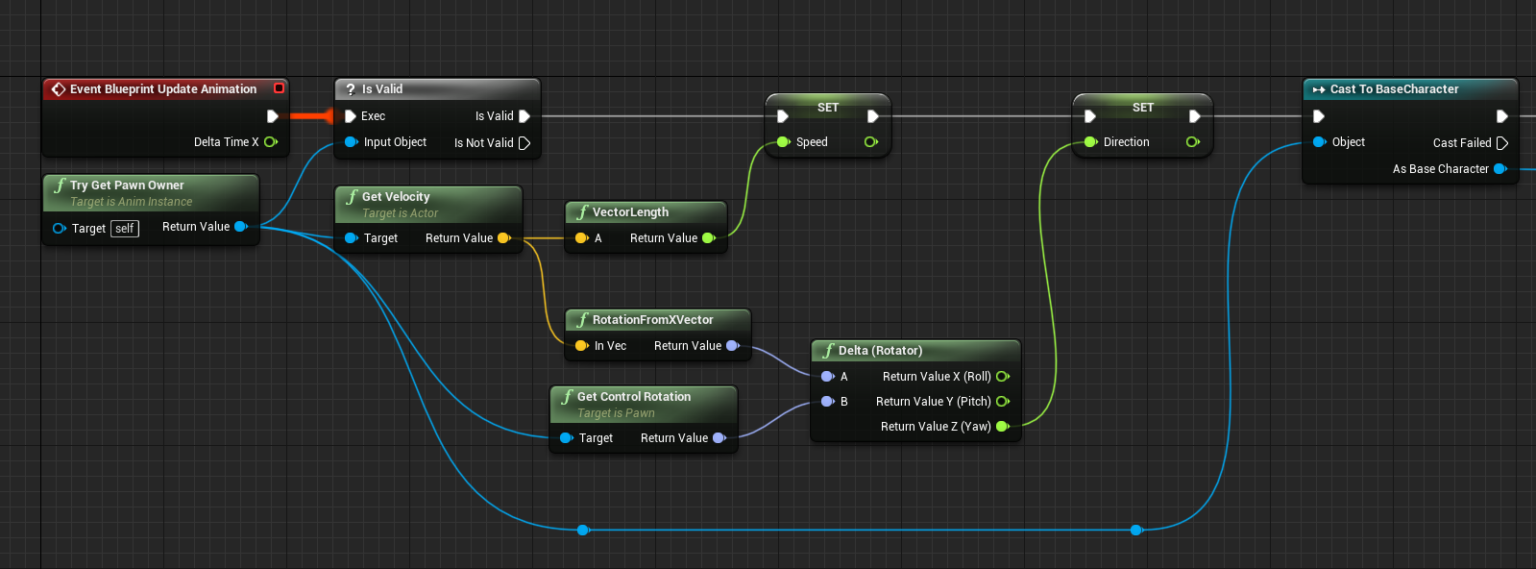This screenshot has width=1536, height=569.
Task: Click the Input Object pin on Is Valid
Action: pyautogui.click(x=350, y=142)
